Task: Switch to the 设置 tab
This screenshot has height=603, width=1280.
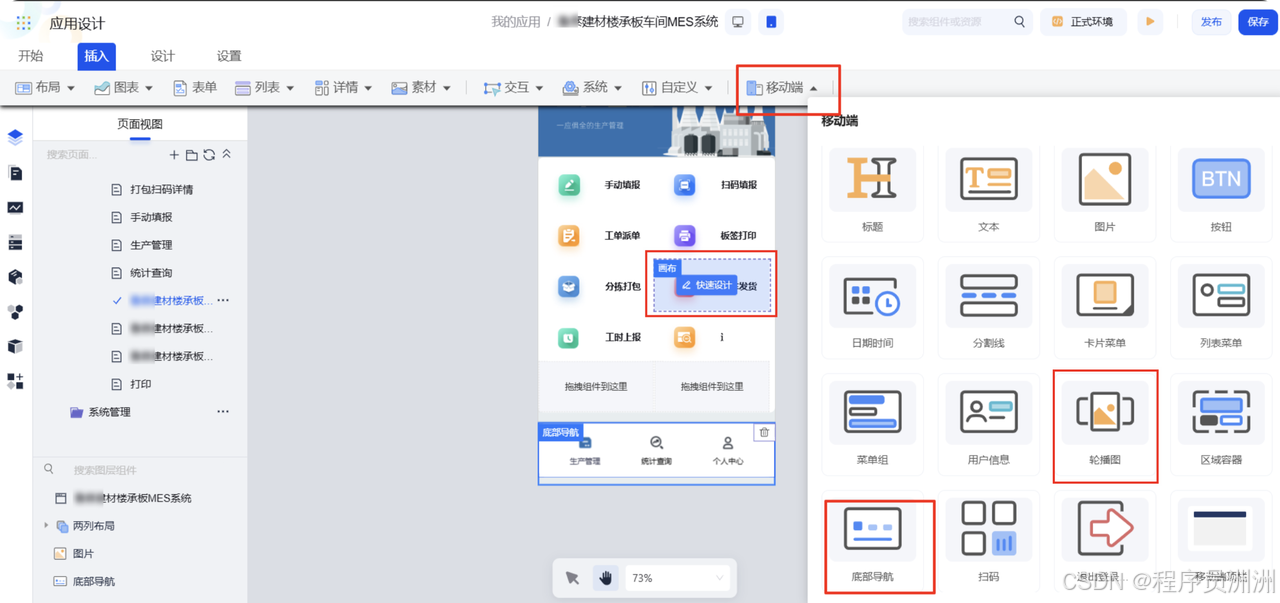Action: pyautogui.click(x=229, y=56)
